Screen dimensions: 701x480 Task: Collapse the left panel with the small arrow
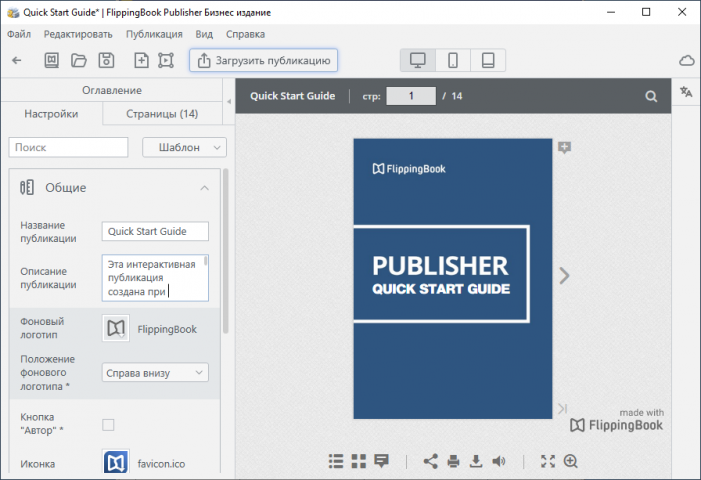tap(229, 101)
